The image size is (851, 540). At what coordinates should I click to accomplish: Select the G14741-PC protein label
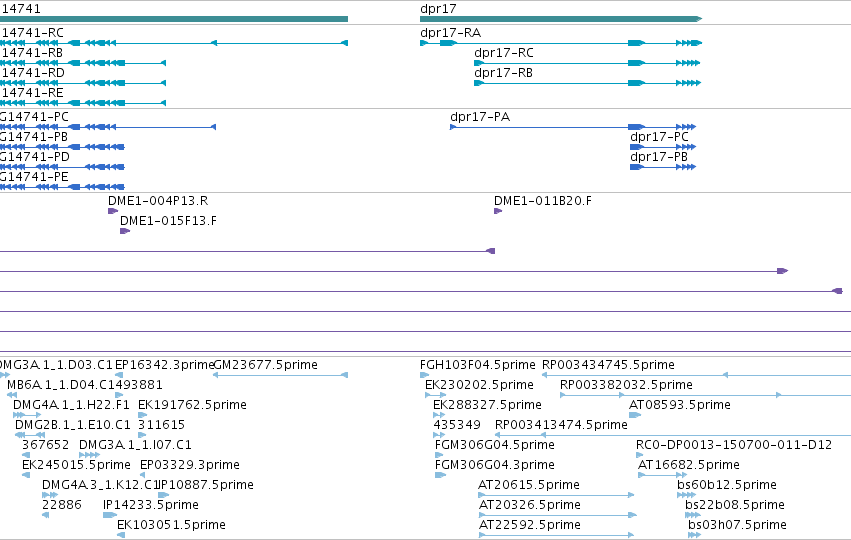34,117
